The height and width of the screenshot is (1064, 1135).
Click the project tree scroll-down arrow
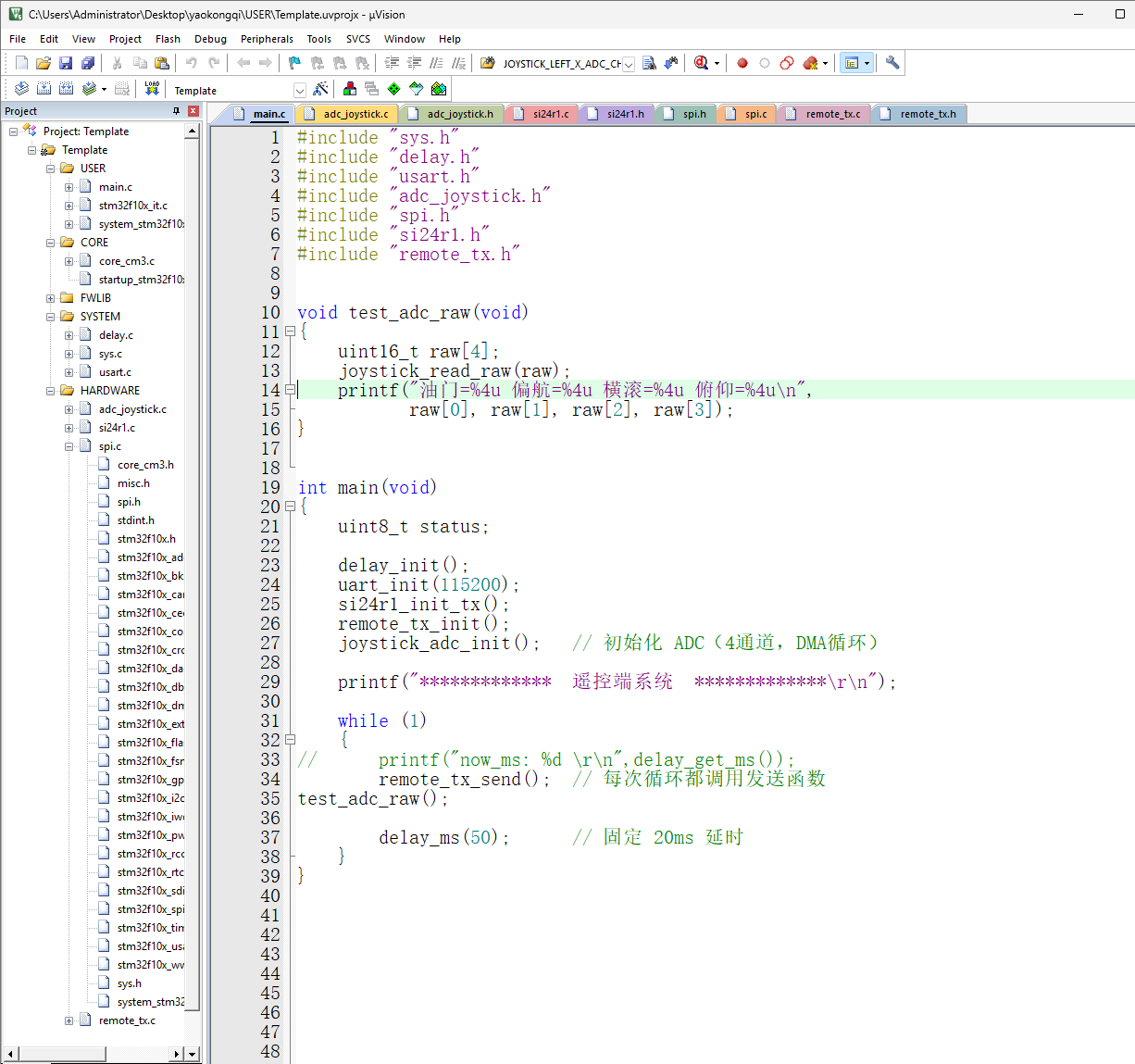[192, 1054]
